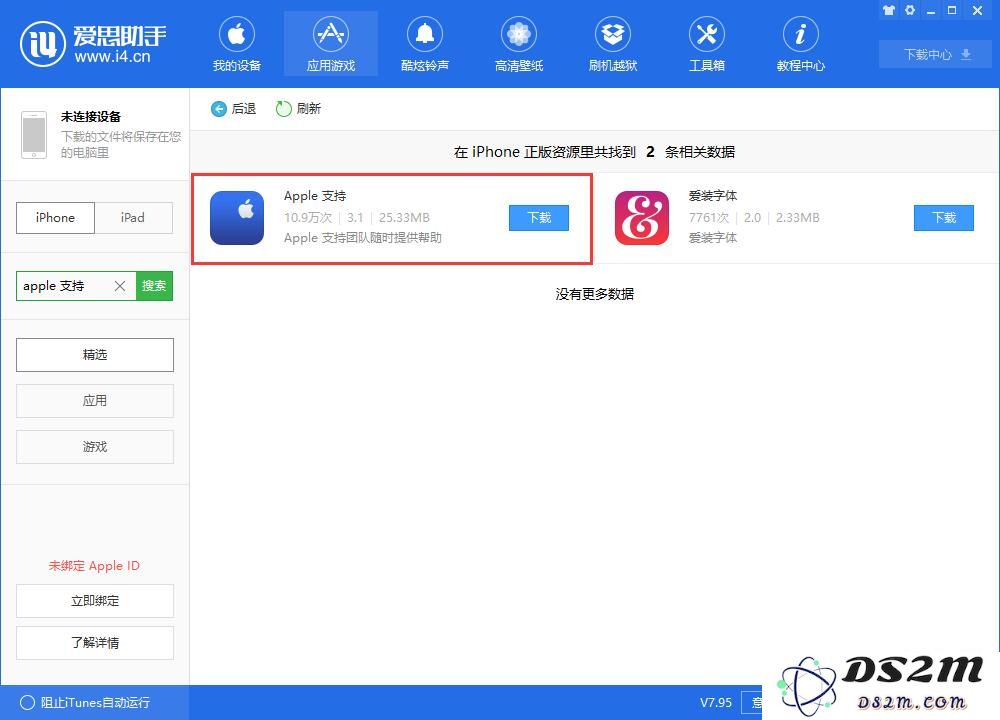Open 爱装字体 app icon
This screenshot has width=1000, height=720.
pos(642,218)
